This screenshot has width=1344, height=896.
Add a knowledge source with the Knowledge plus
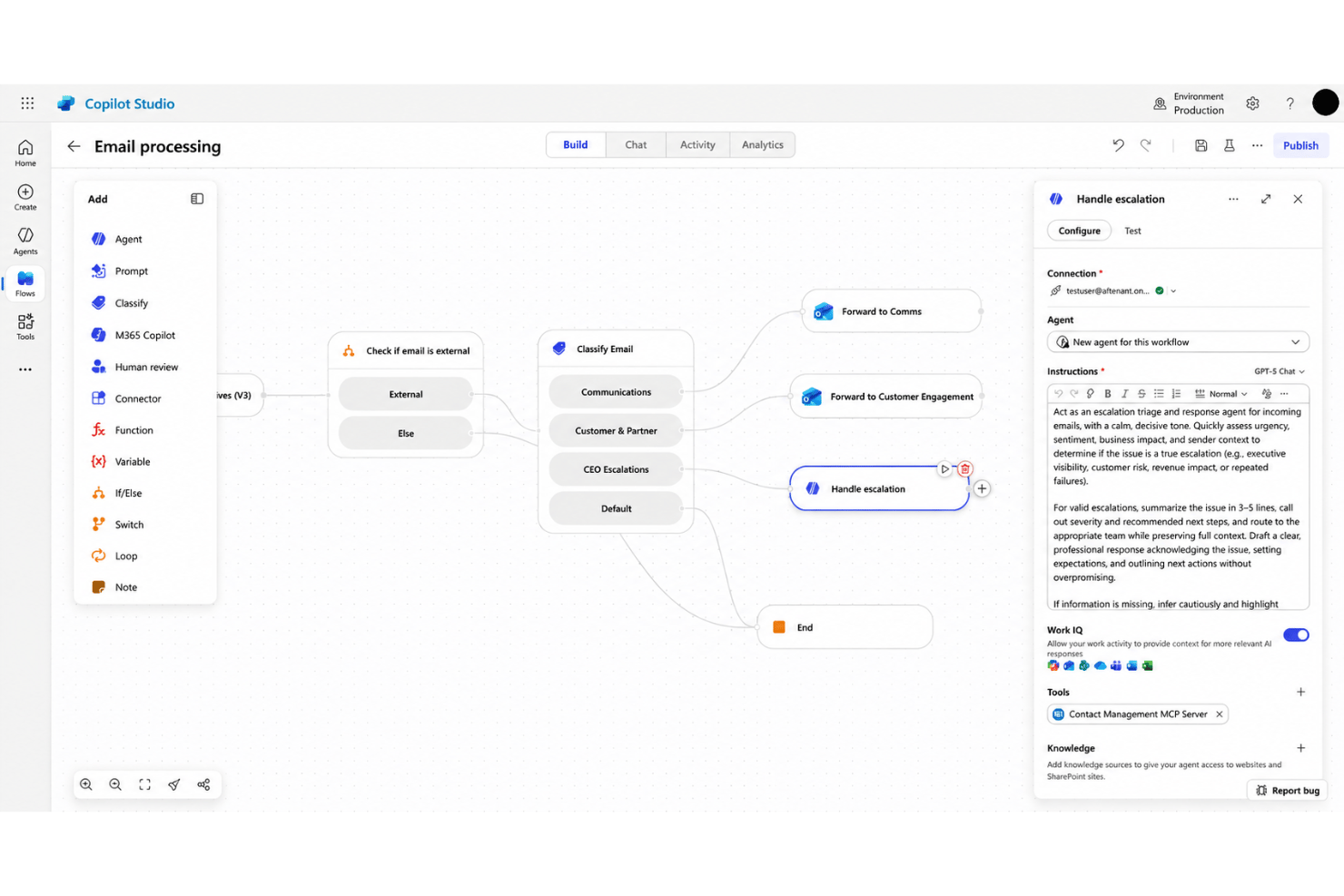click(x=1300, y=748)
